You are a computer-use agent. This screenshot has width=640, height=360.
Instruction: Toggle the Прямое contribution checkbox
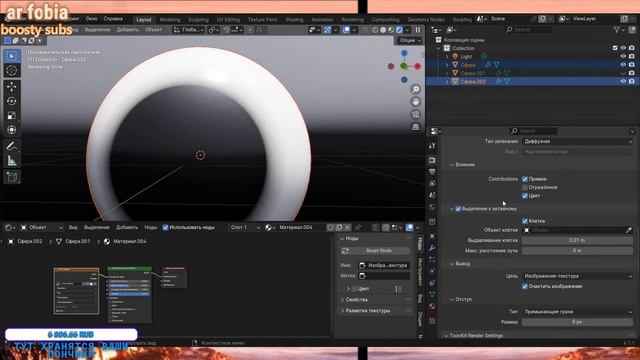point(525,179)
